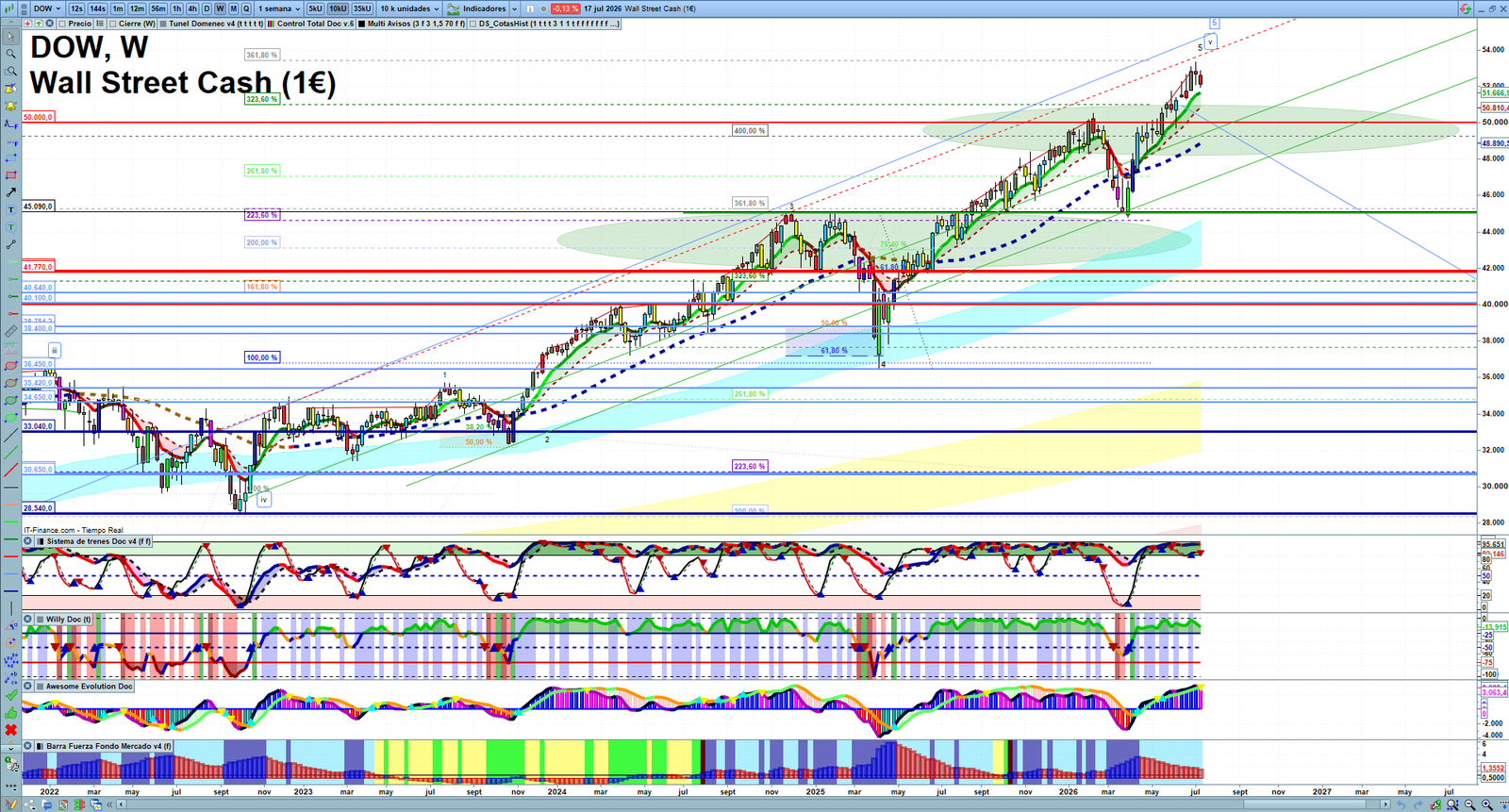Viewport: 1509px width, 812px height.
Task: Click the green checkmark icon in left toolbar
Action: tap(10, 696)
